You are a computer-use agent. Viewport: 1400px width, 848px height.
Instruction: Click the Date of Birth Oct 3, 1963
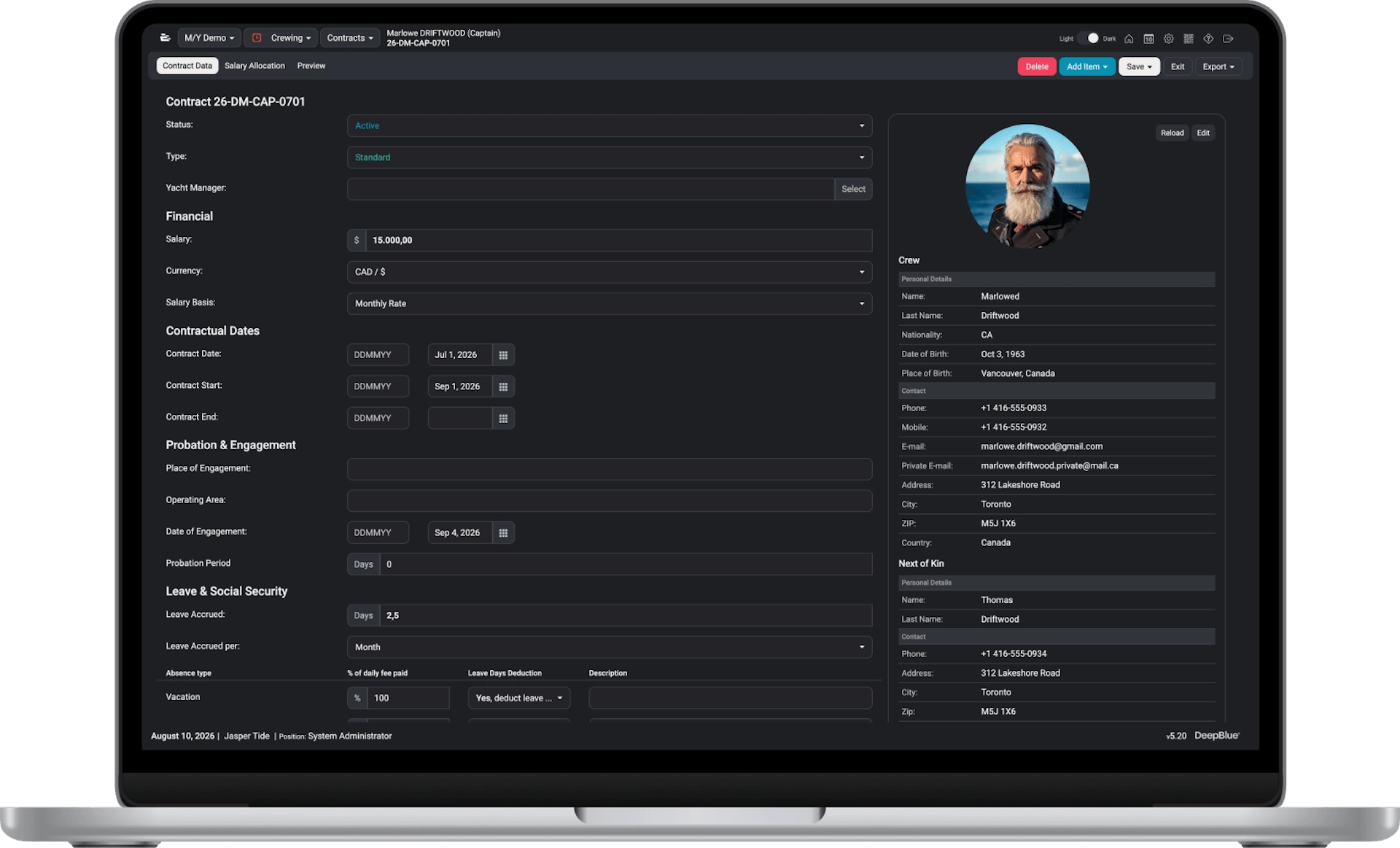[x=1003, y=354]
